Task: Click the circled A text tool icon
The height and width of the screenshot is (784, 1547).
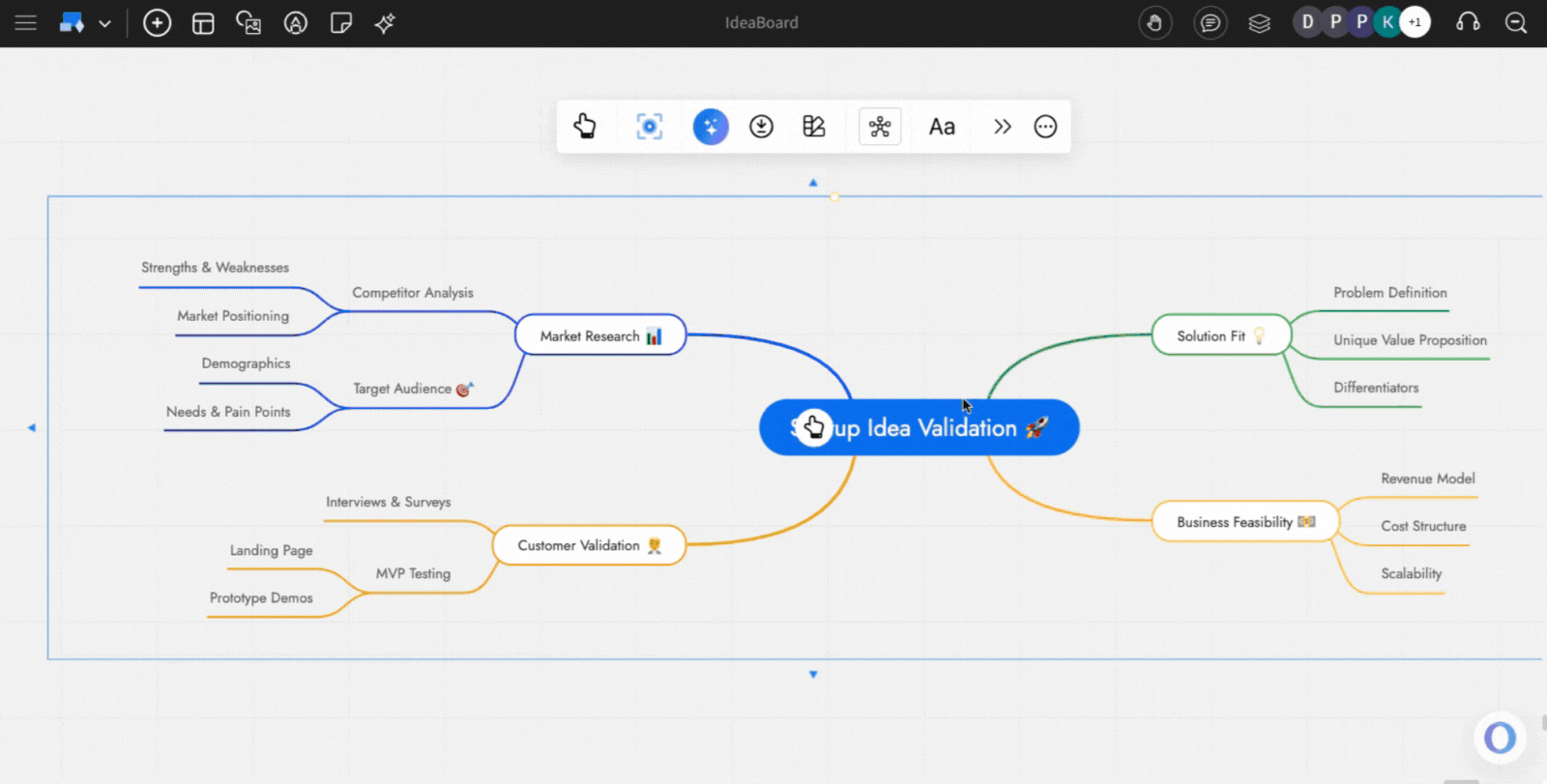Action: (x=295, y=23)
